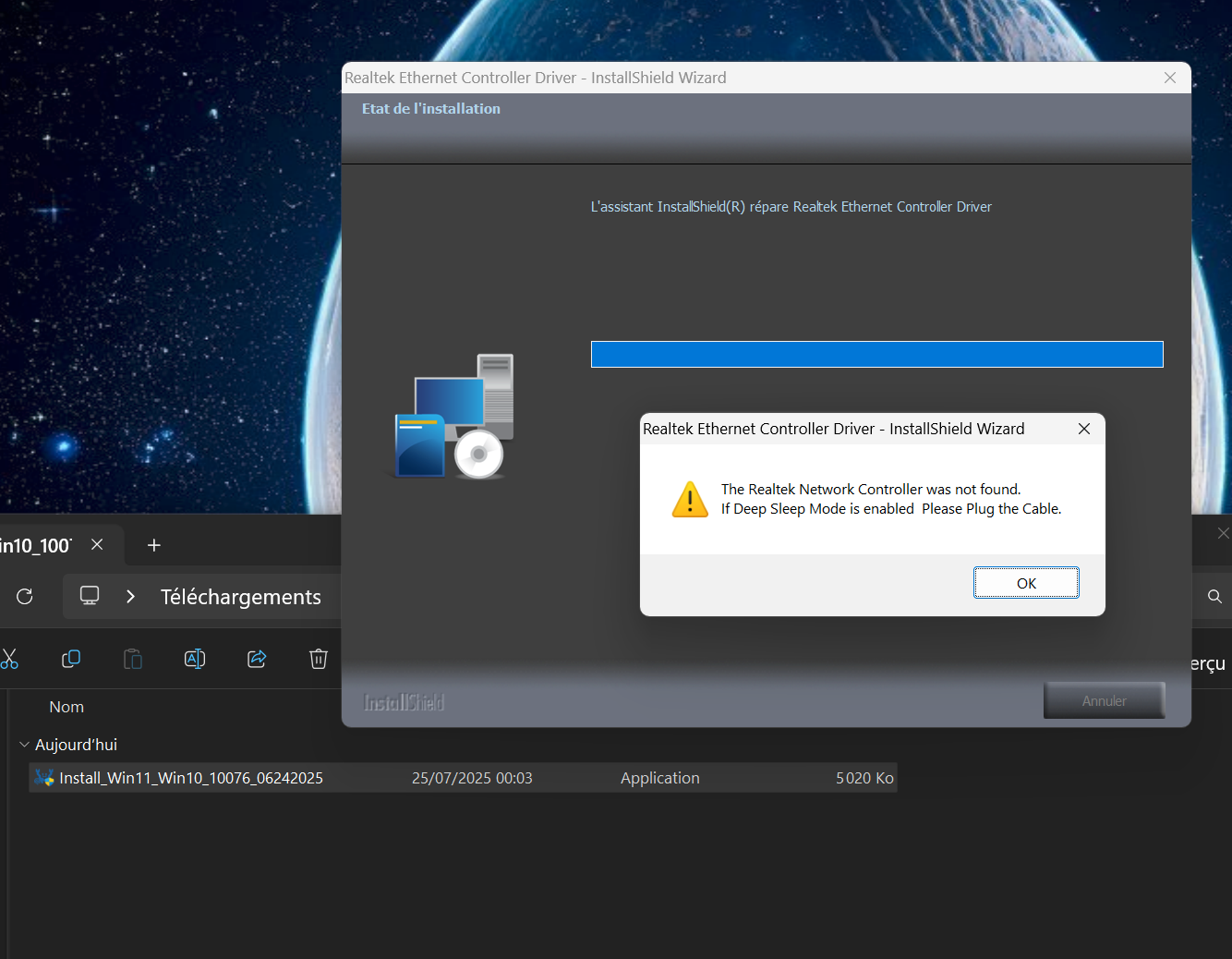1232x959 pixels.
Task: Close the Realtek warning message box
Action: (x=1084, y=429)
